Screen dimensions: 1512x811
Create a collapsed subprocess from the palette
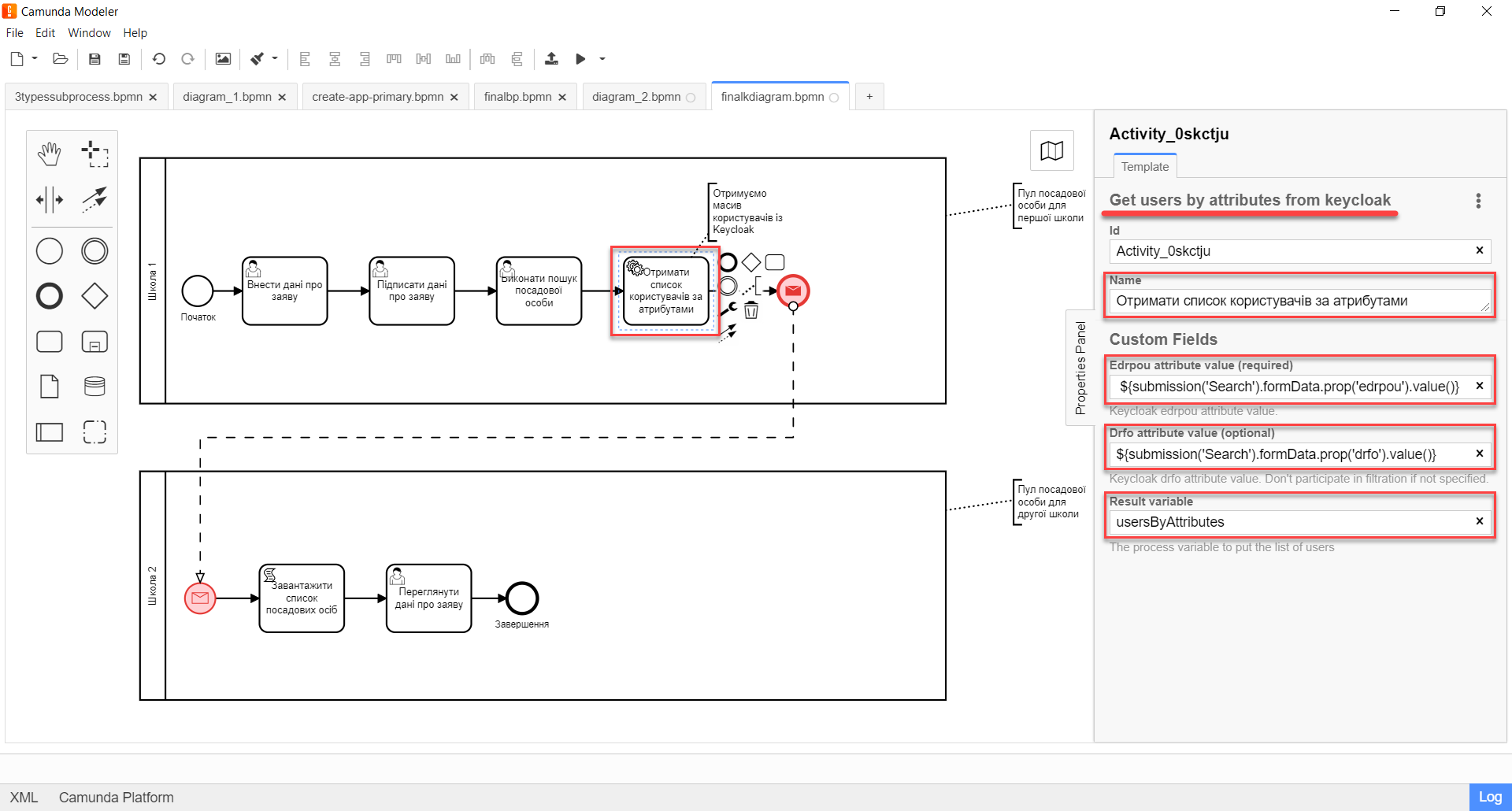[x=94, y=342]
